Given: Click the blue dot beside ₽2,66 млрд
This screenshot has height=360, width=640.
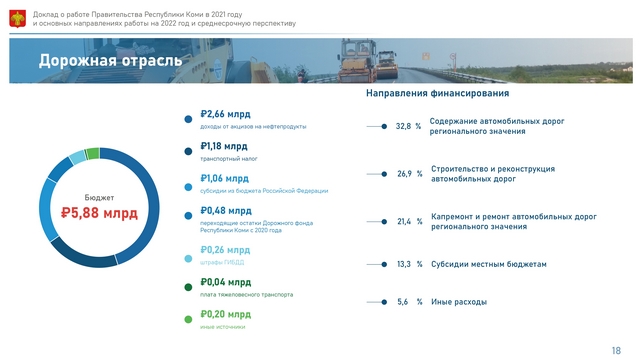Looking at the screenshot, I should click(x=188, y=119).
